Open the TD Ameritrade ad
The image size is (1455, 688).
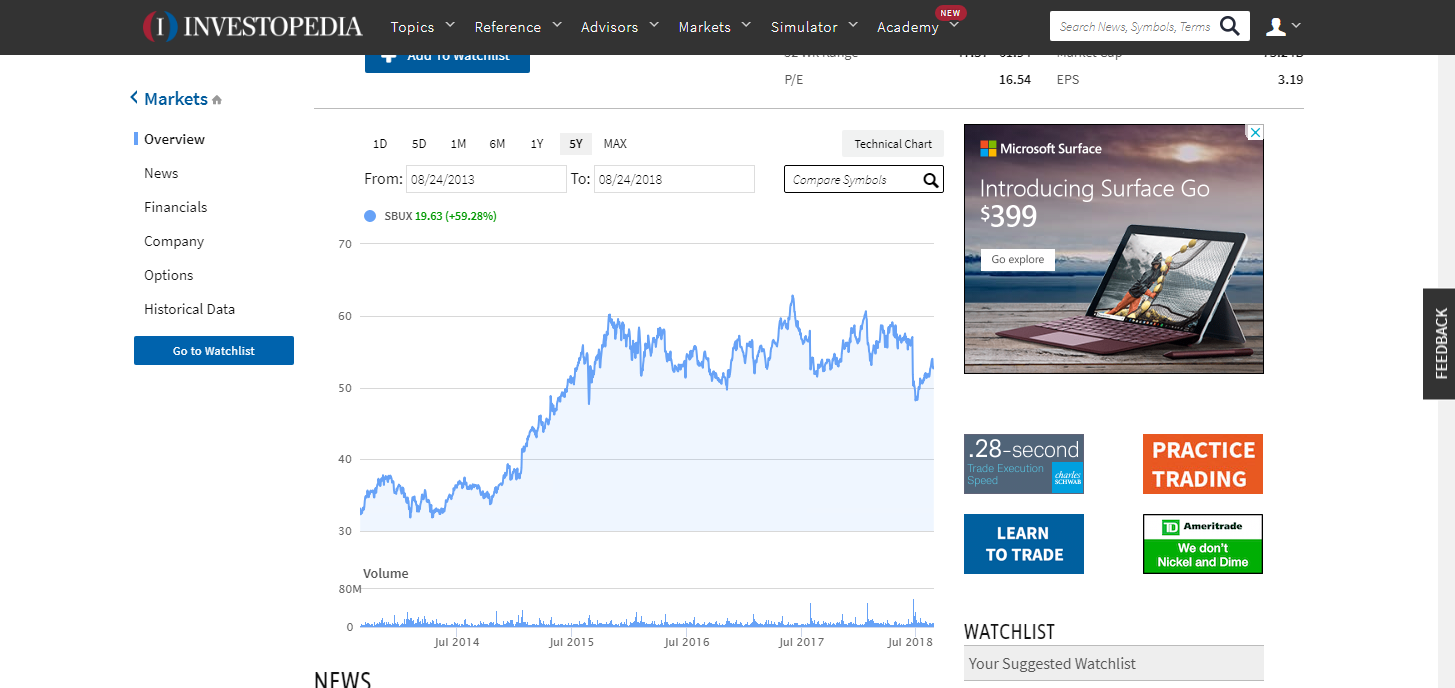(x=1203, y=544)
